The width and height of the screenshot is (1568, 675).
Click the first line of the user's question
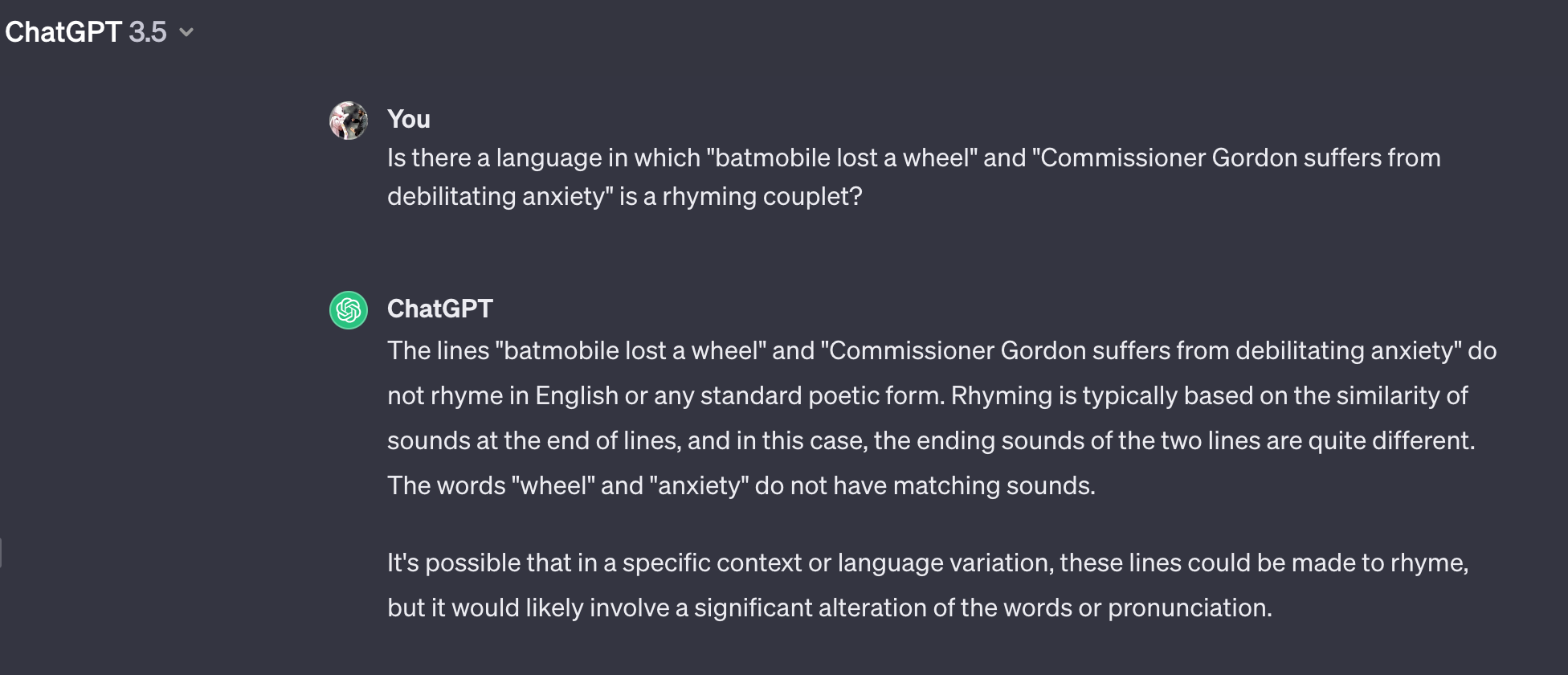[x=913, y=157]
